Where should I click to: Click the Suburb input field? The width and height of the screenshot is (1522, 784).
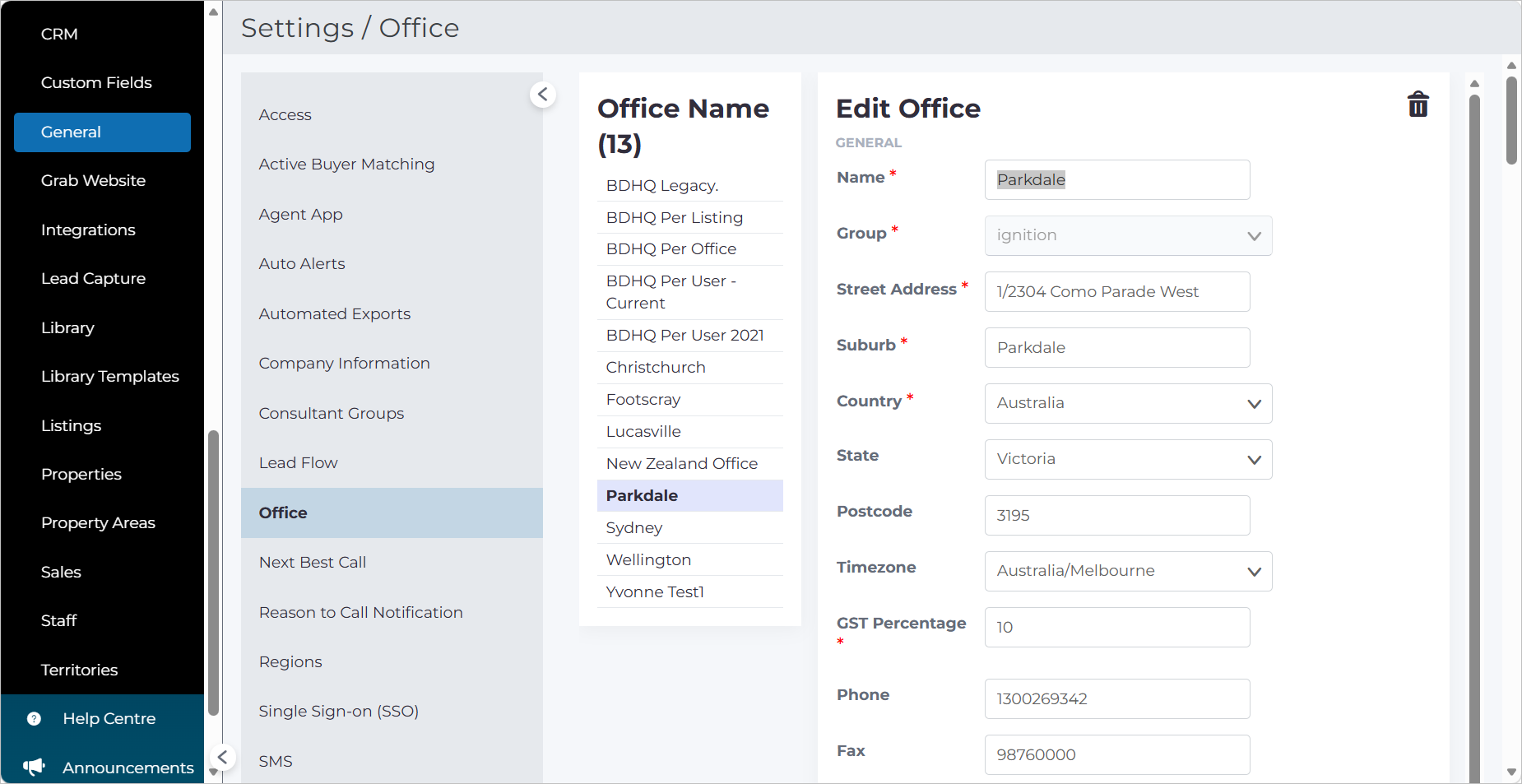coord(1117,347)
